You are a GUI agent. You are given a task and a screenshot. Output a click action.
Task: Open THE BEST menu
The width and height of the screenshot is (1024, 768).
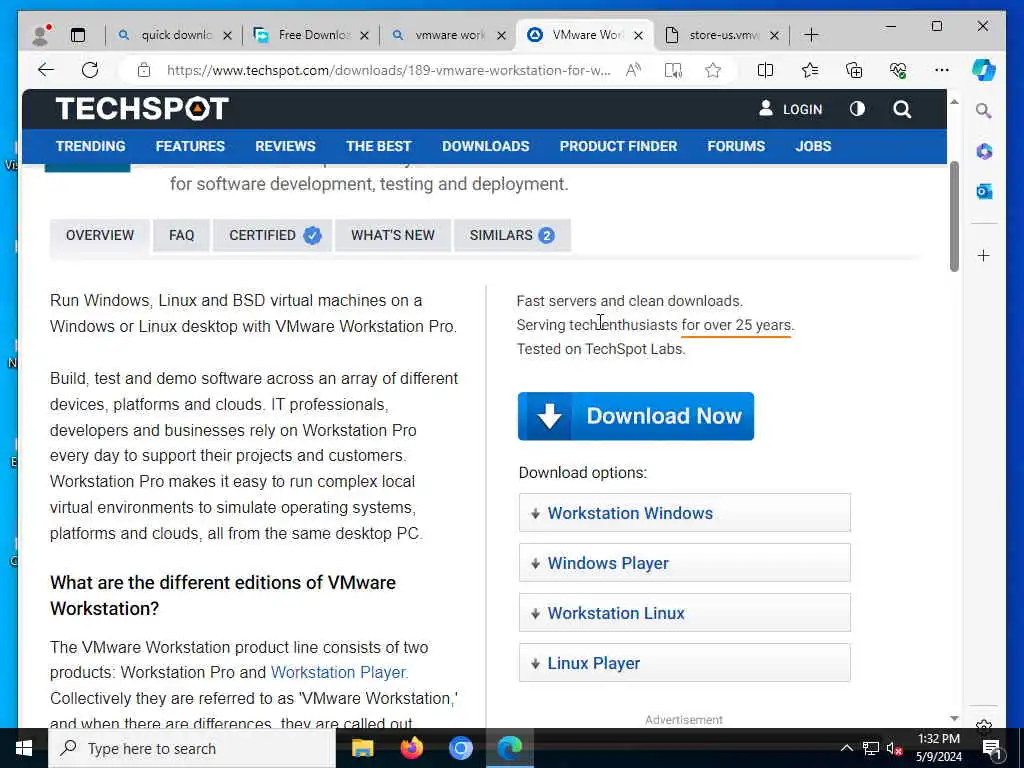(379, 146)
